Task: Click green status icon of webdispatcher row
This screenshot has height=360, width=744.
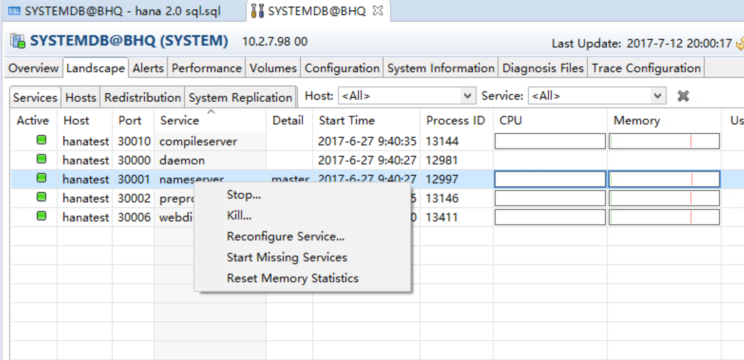Action: coord(42,216)
